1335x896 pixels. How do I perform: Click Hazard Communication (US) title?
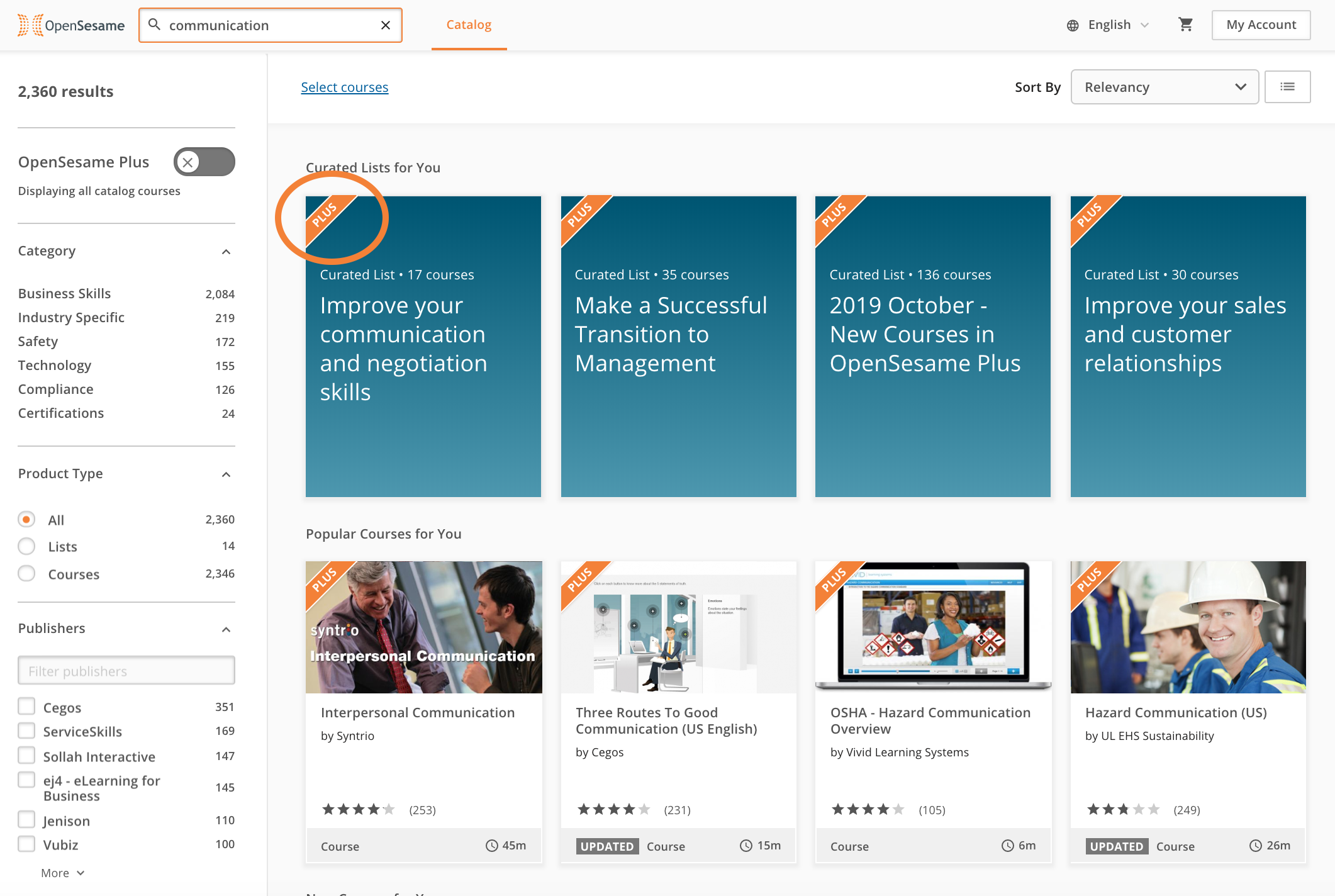click(1176, 712)
